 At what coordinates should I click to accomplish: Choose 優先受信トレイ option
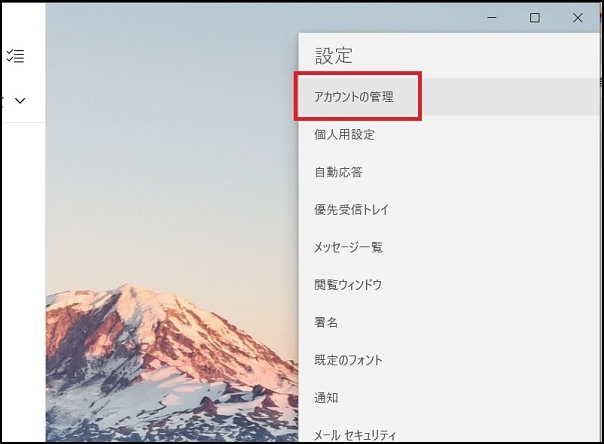pyautogui.click(x=351, y=209)
